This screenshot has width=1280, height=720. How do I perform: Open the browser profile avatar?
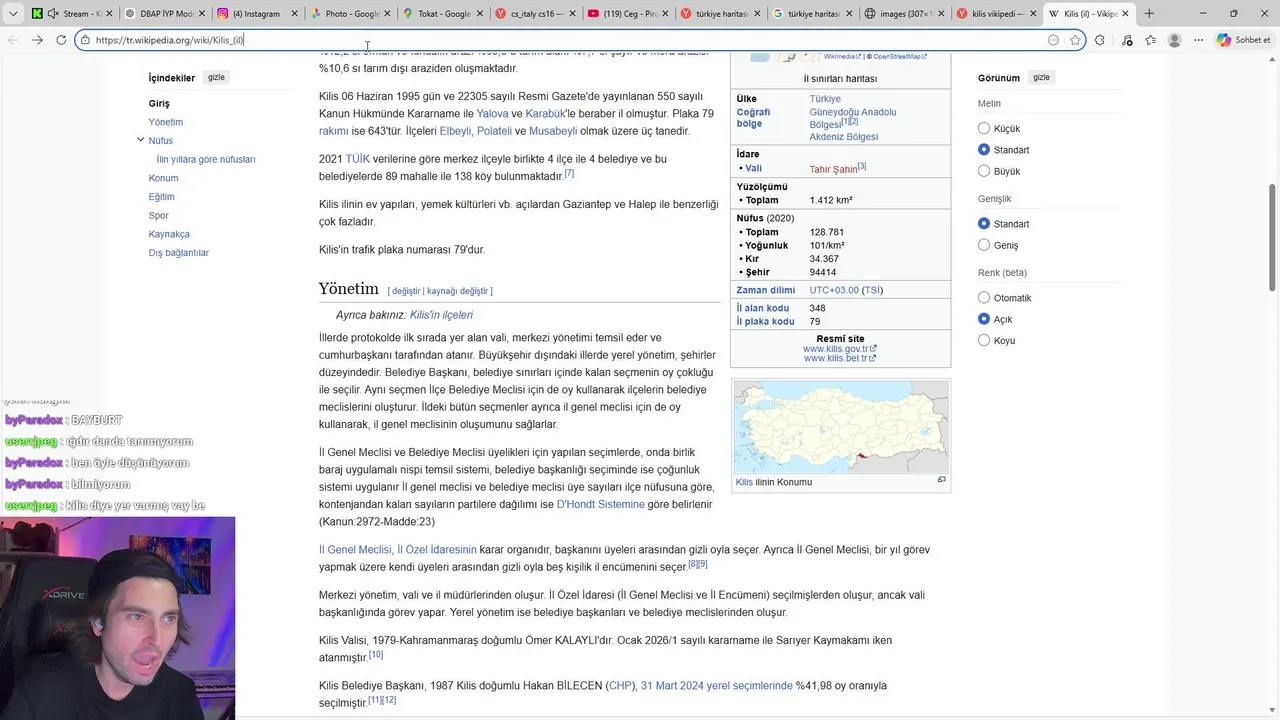pyautogui.click(x=1175, y=40)
